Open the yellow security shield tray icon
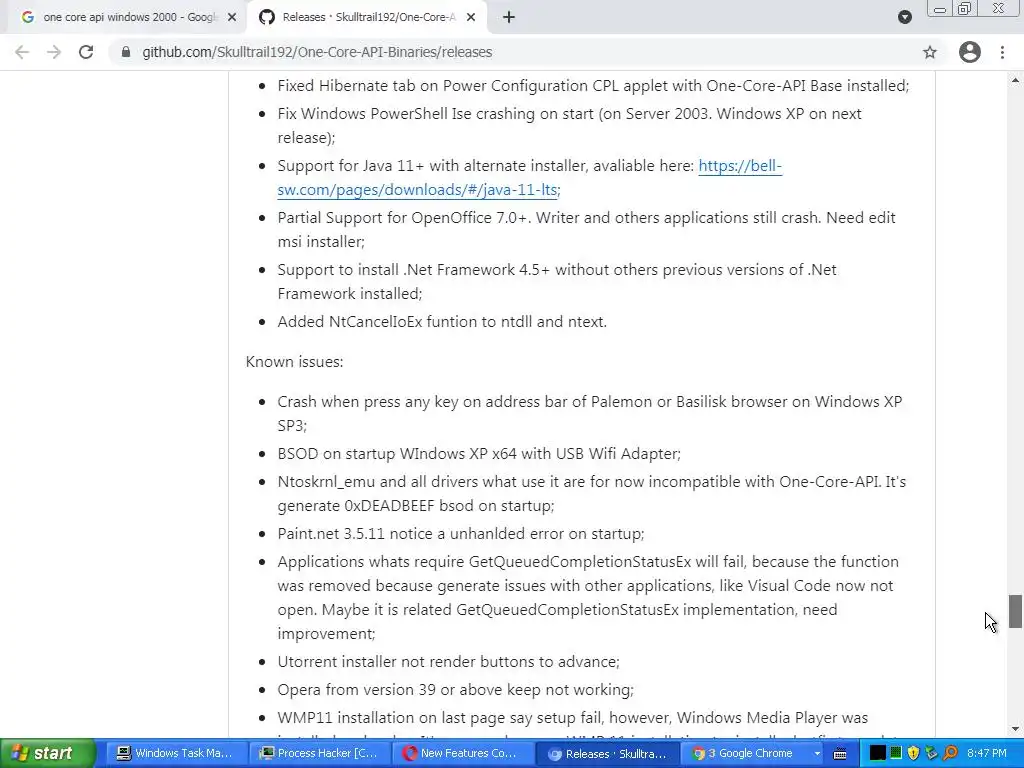Screen dimensions: 1024x768 point(914,753)
